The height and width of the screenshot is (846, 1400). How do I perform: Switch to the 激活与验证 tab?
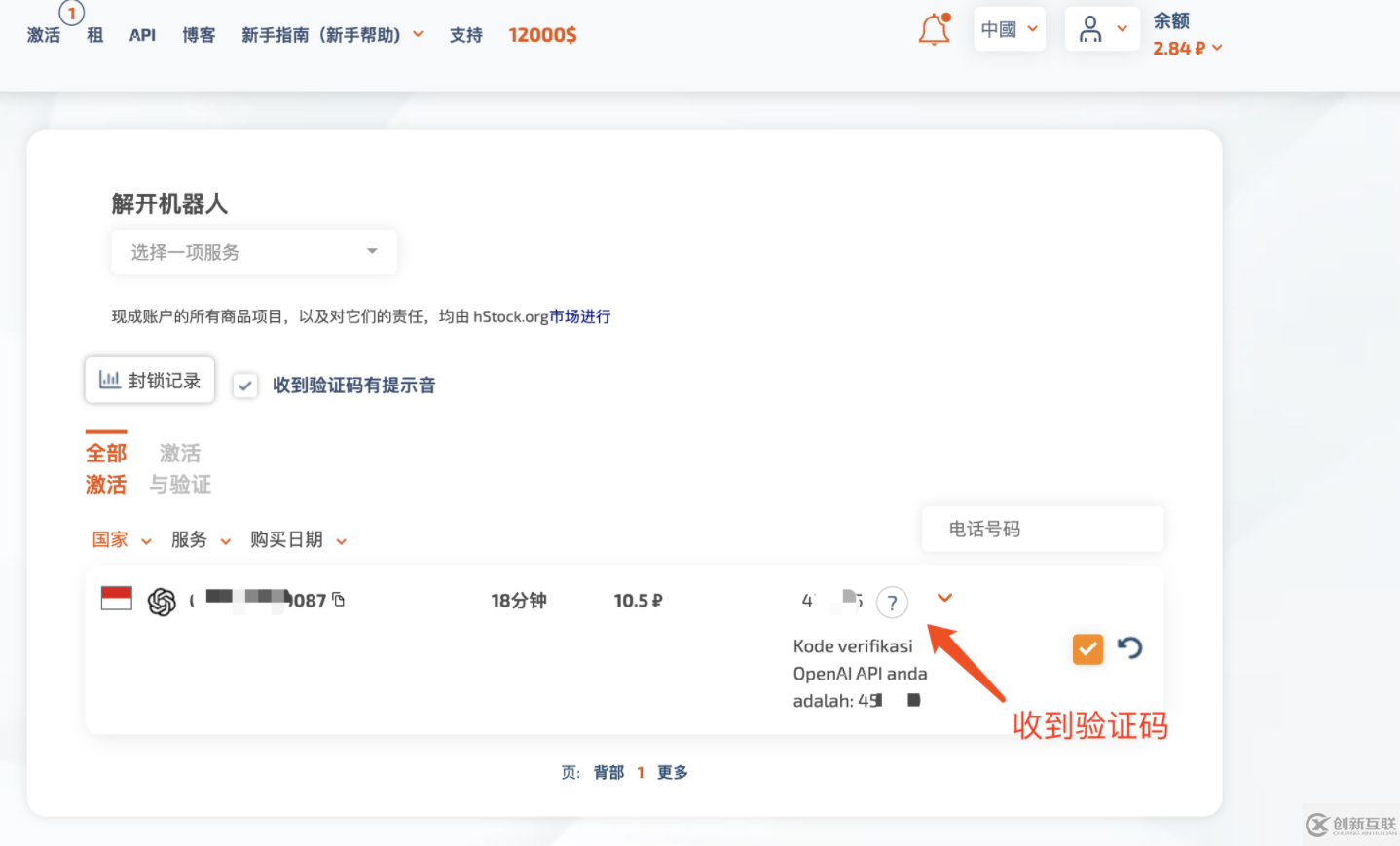point(179,467)
